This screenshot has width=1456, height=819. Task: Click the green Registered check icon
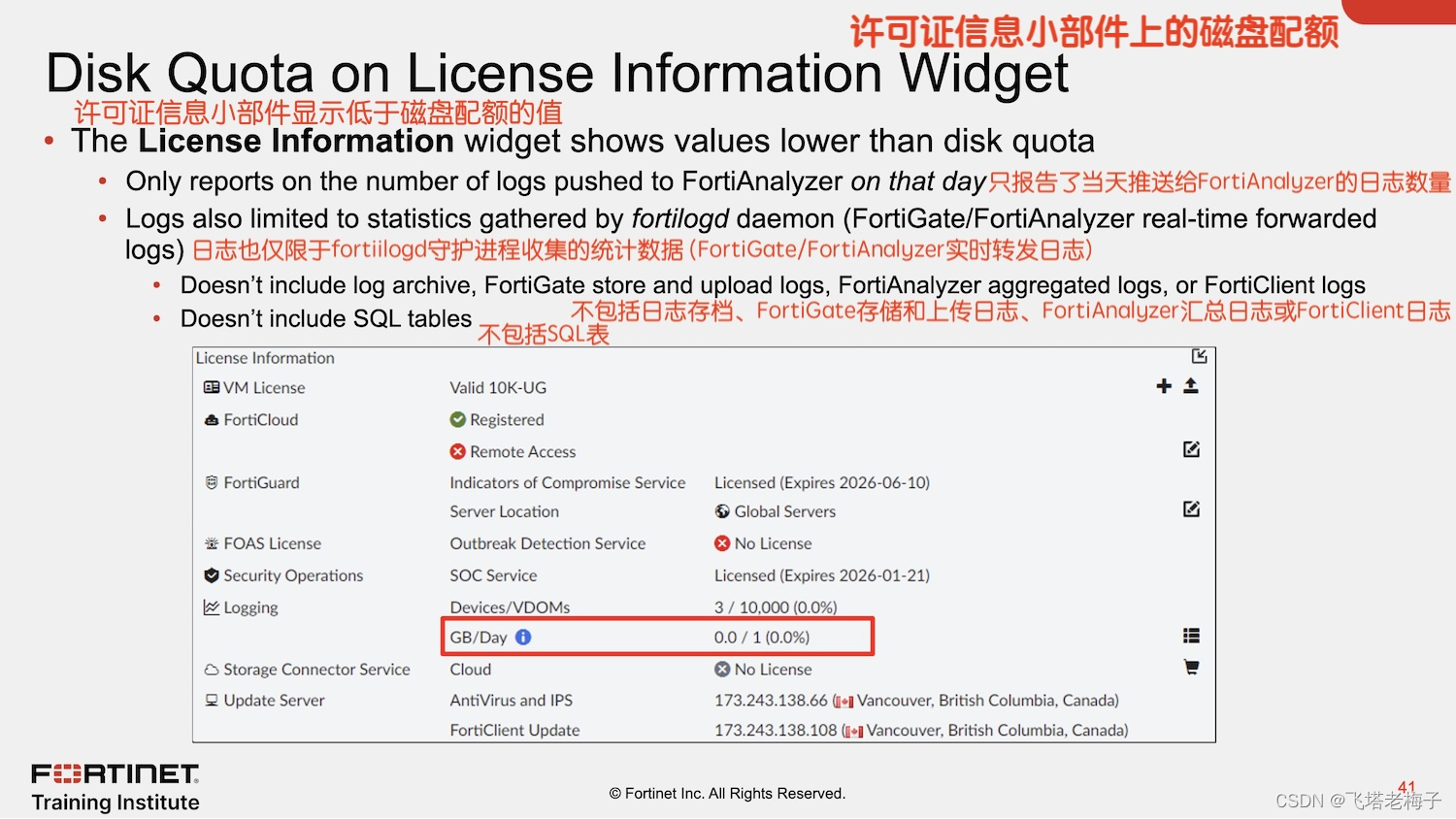point(458,419)
